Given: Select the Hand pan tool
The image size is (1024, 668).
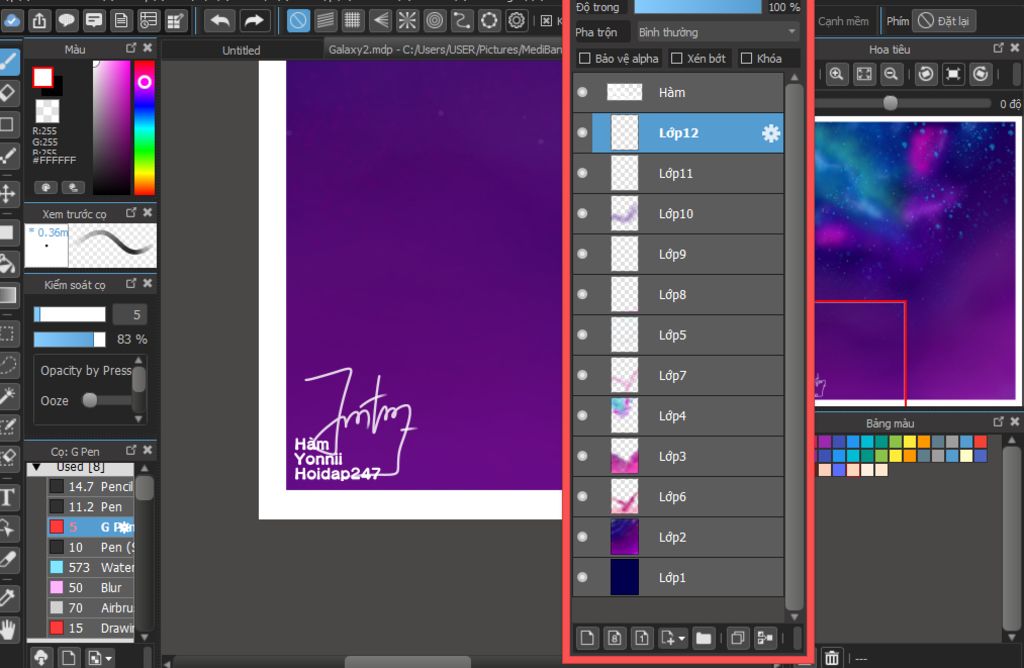Looking at the screenshot, I should (8, 629).
